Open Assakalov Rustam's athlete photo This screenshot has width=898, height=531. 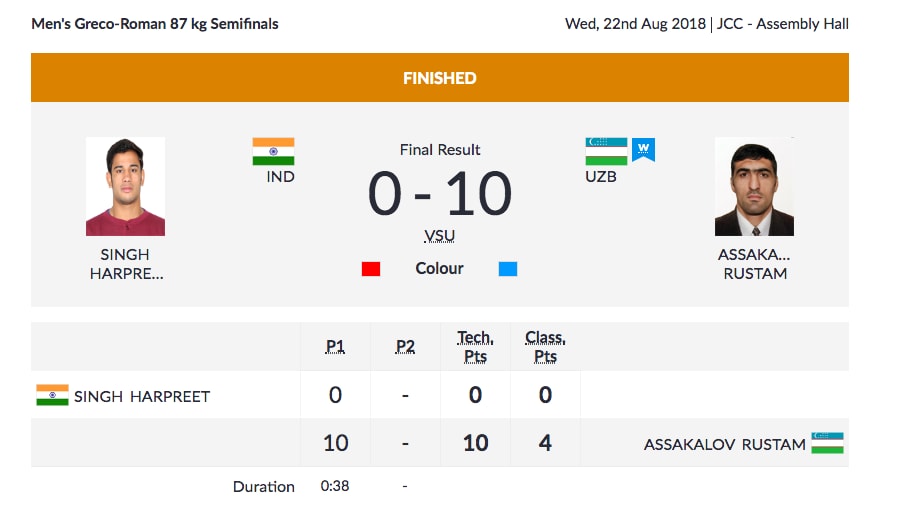[754, 187]
